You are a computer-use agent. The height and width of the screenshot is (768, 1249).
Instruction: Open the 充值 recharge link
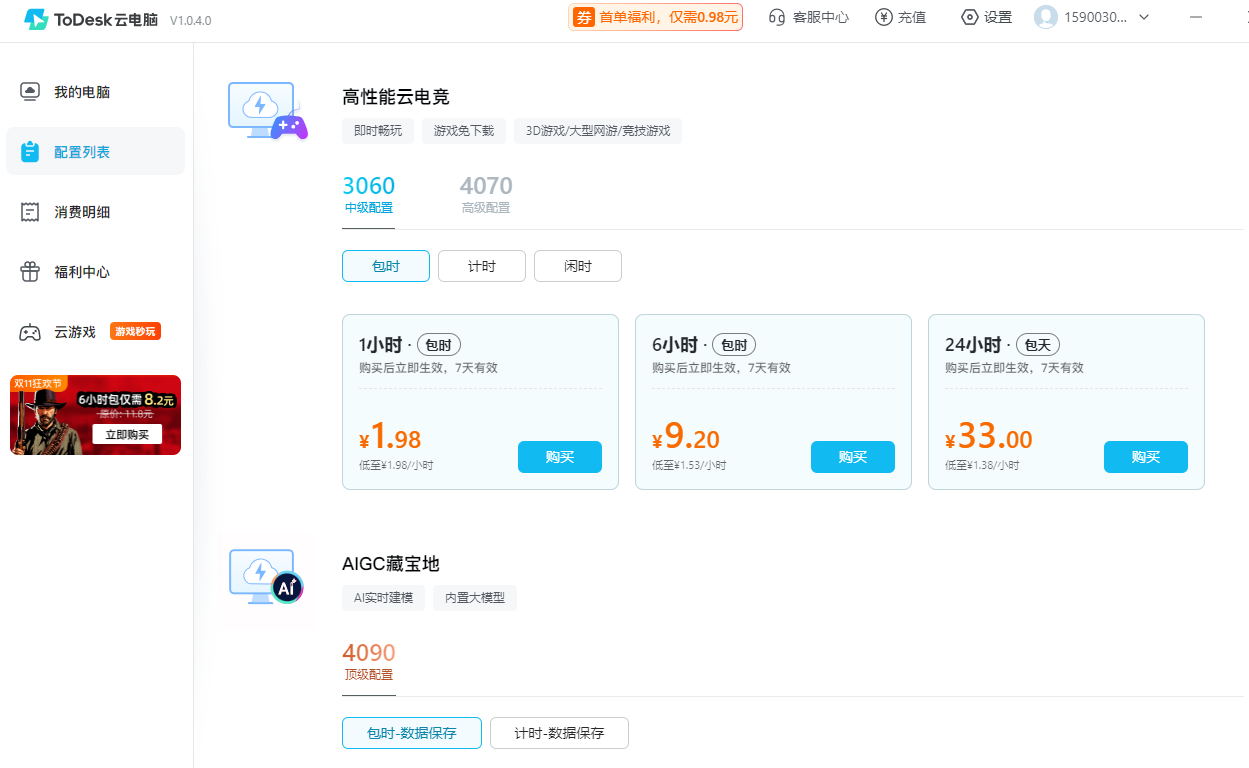tap(900, 17)
